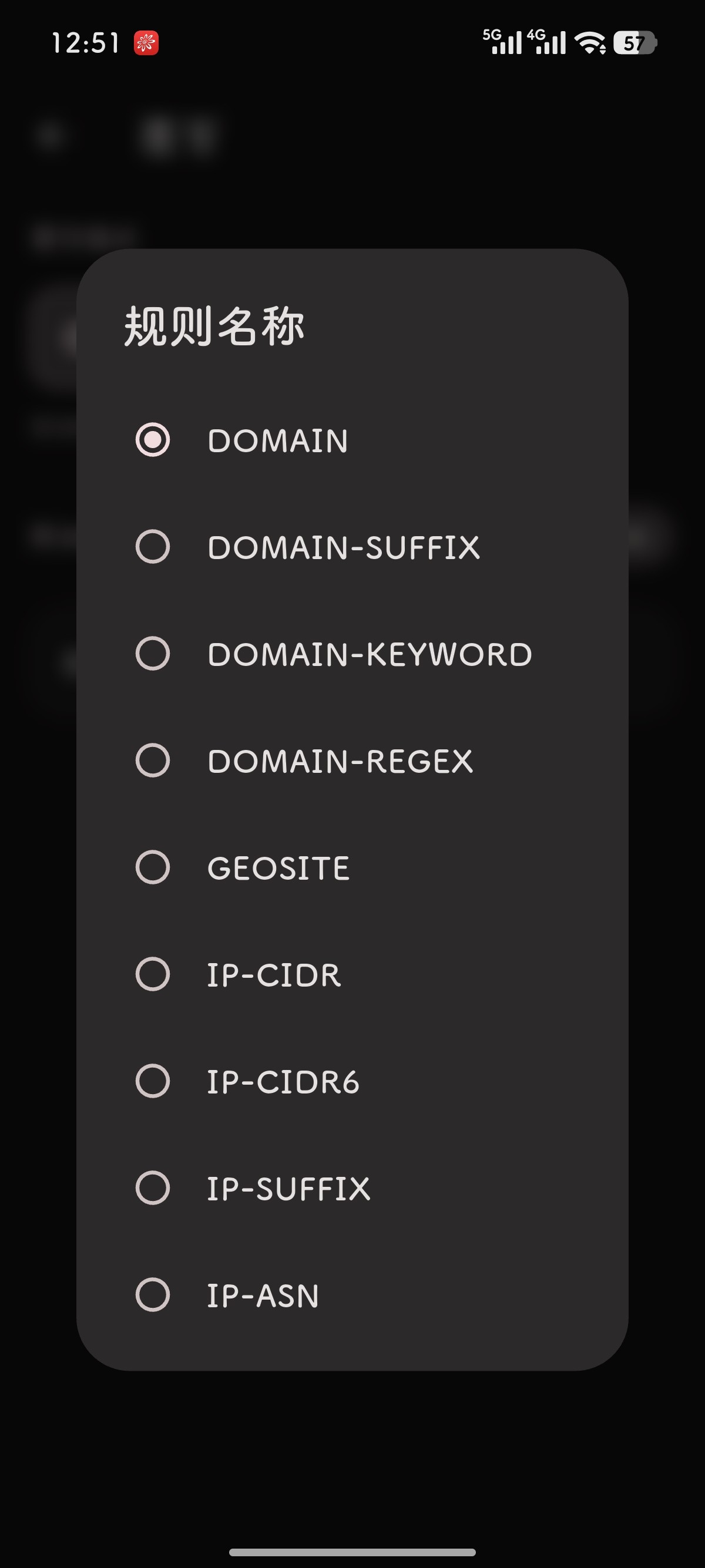Tap the 5G signal strength icon
This screenshot has width=705, height=1568.
click(x=502, y=42)
